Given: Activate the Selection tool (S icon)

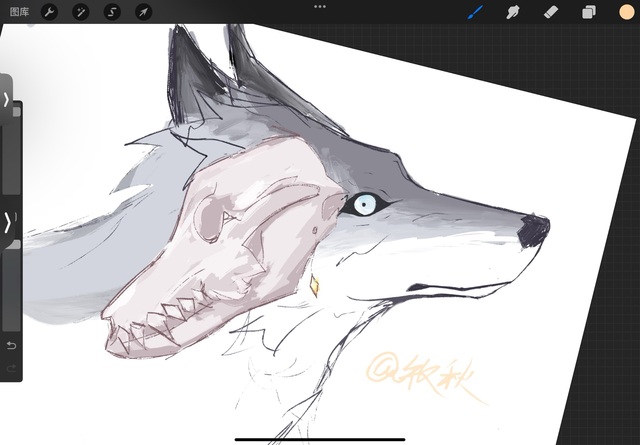Looking at the screenshot, I should [x=112, y=12].
